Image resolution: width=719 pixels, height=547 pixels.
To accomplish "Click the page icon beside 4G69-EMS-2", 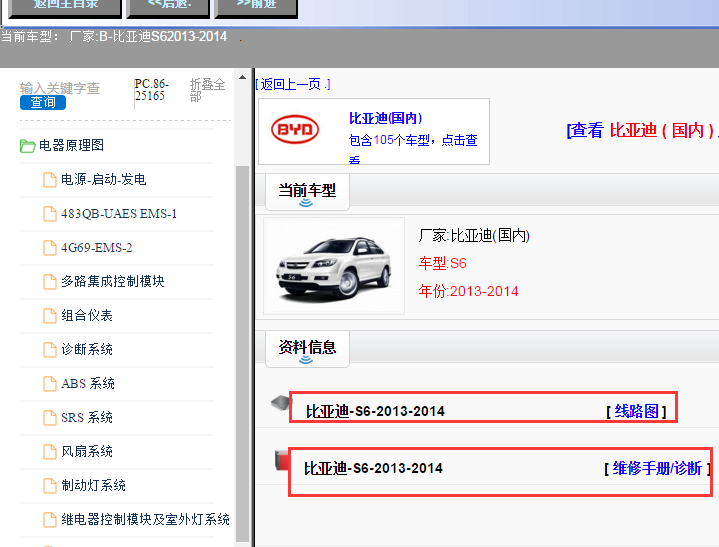I will [50, 248].
